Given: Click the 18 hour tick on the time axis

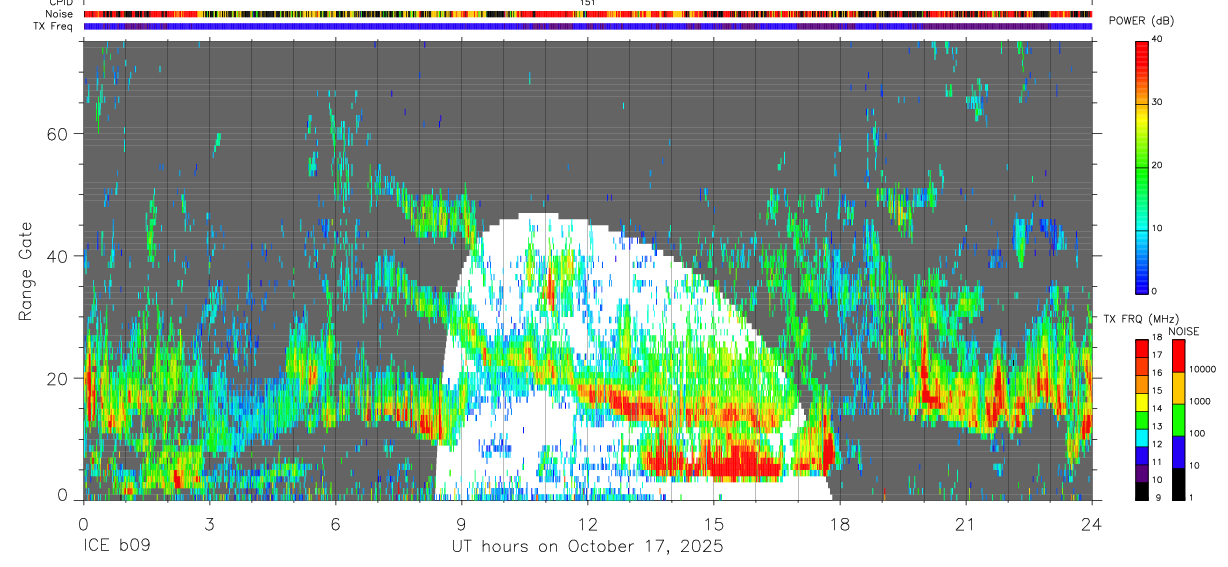Looking at the screenshot, I should click(840, 523).
